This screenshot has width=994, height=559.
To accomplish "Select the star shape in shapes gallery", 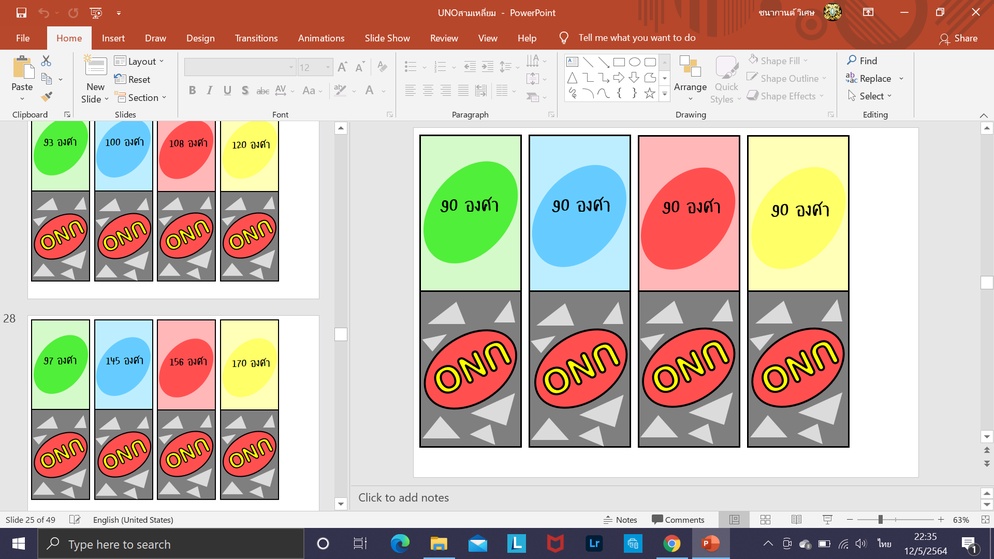I will (x=649, y=93).
